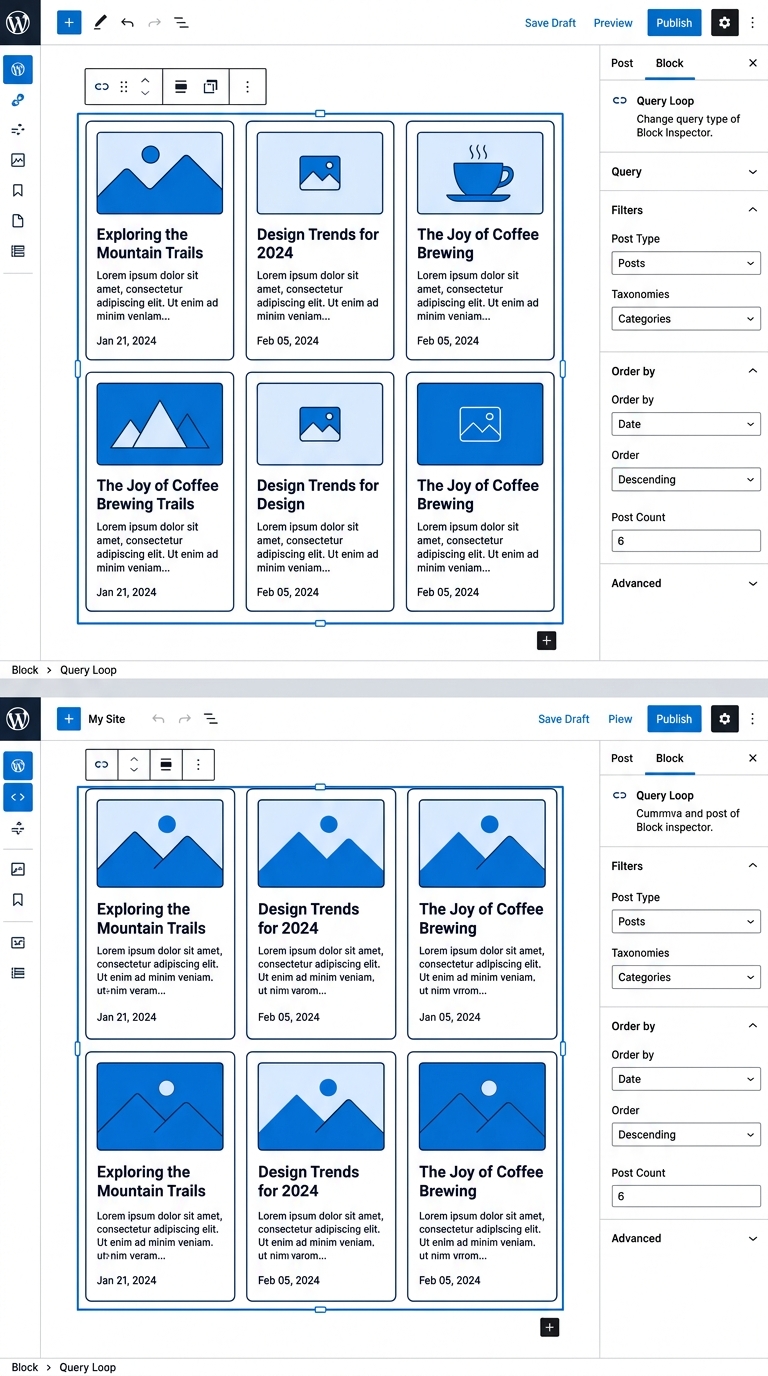Image resolution: width=768 pixels, height=1376 pixels.
Task: Select the list rows icon in top sidebar
Action: 18,251
